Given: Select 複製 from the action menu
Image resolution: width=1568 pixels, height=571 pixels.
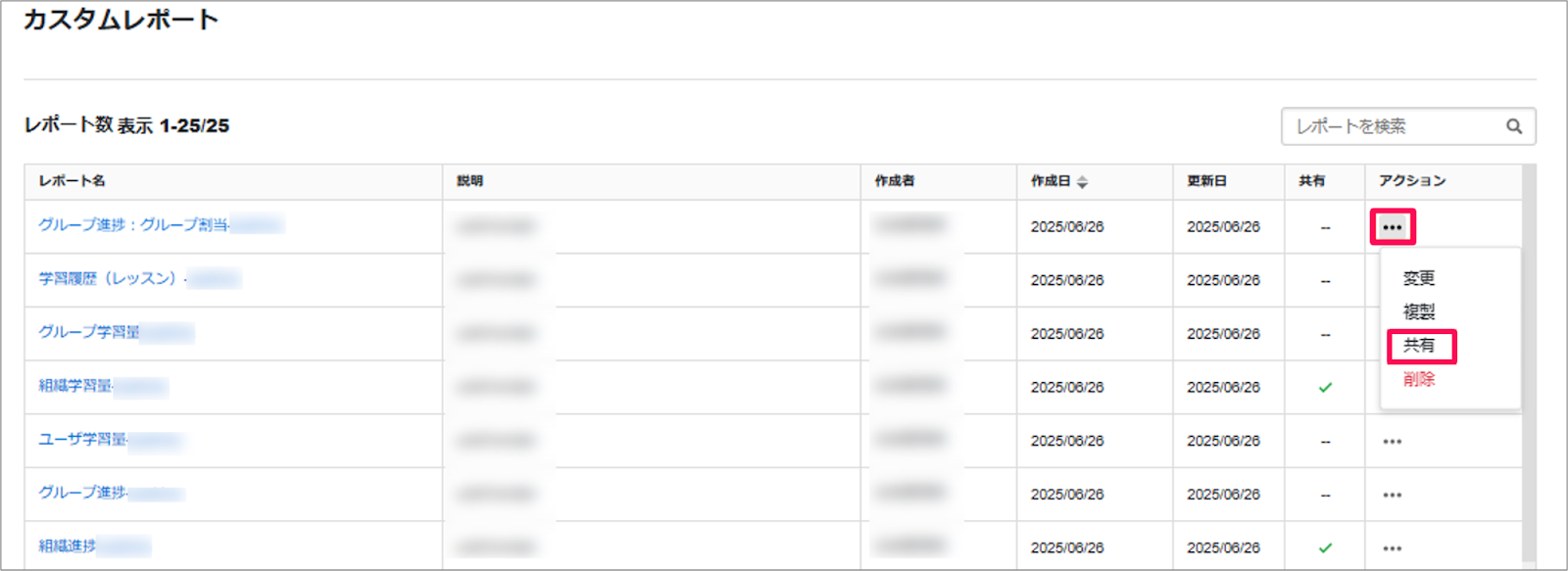Looking at the screenshot, I should coord(1418,311).
